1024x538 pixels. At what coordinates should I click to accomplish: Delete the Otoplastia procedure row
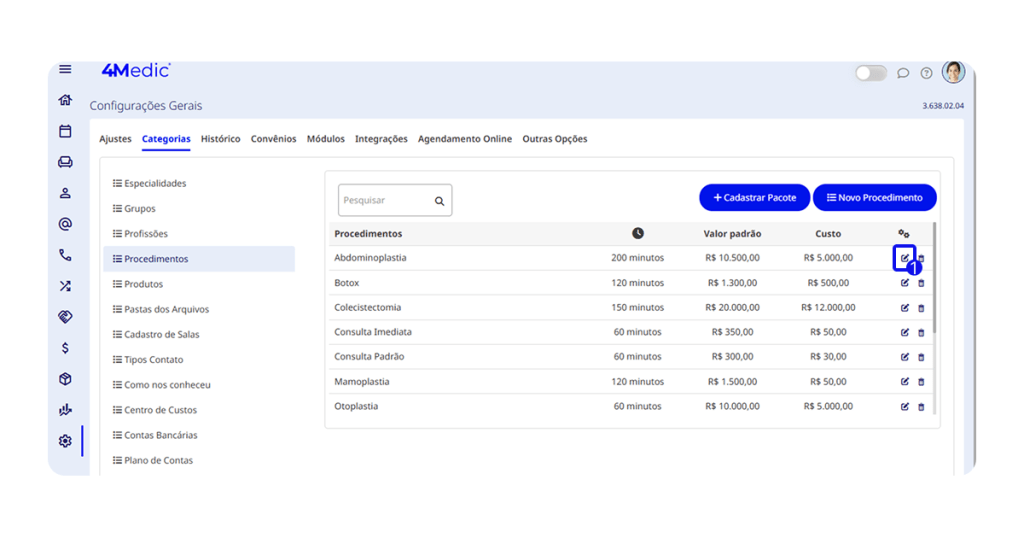click(x=921, y=407)
